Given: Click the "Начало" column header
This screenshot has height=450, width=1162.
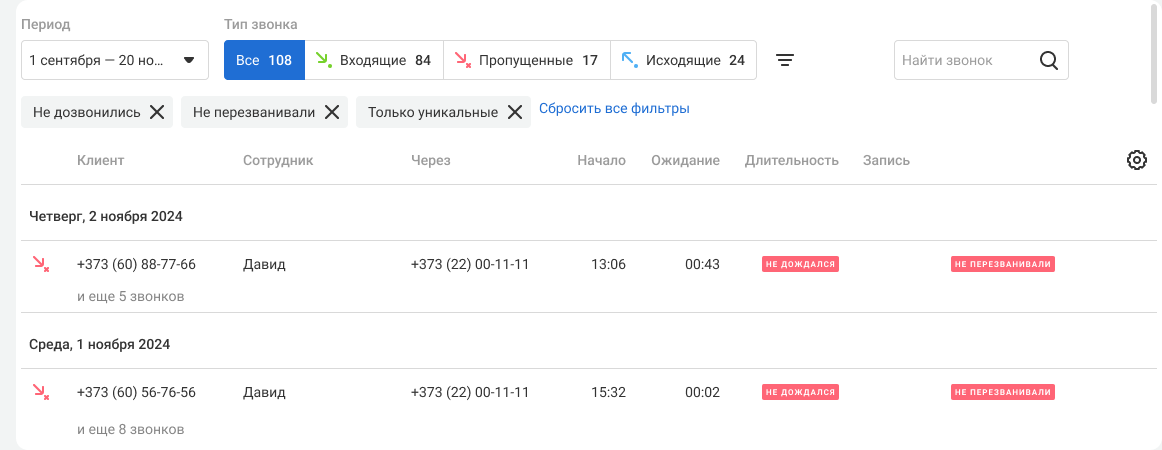Looking at the screenshot, I should tap(601, 160).
